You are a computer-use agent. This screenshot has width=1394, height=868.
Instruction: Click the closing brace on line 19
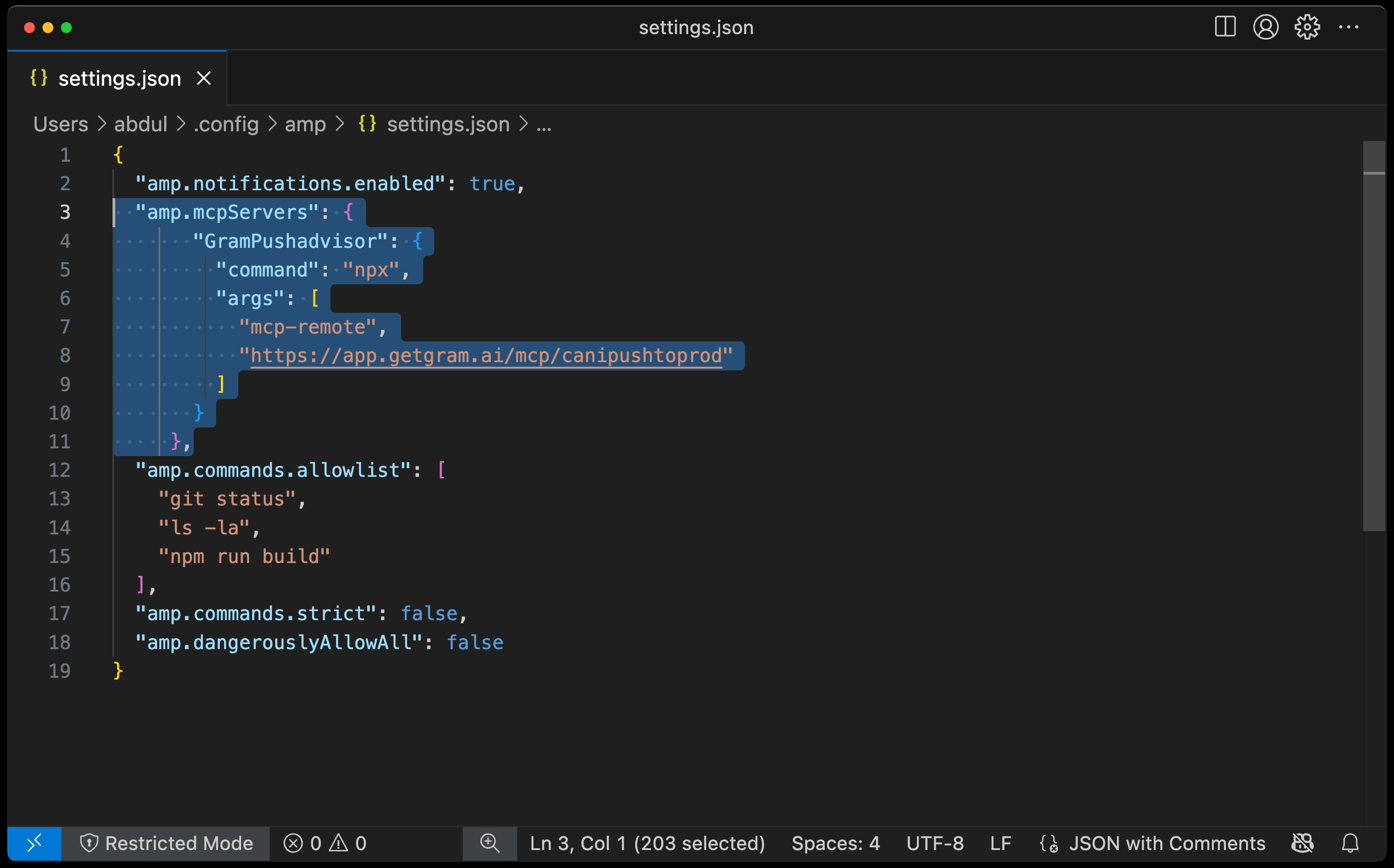[x=118, y=670]
